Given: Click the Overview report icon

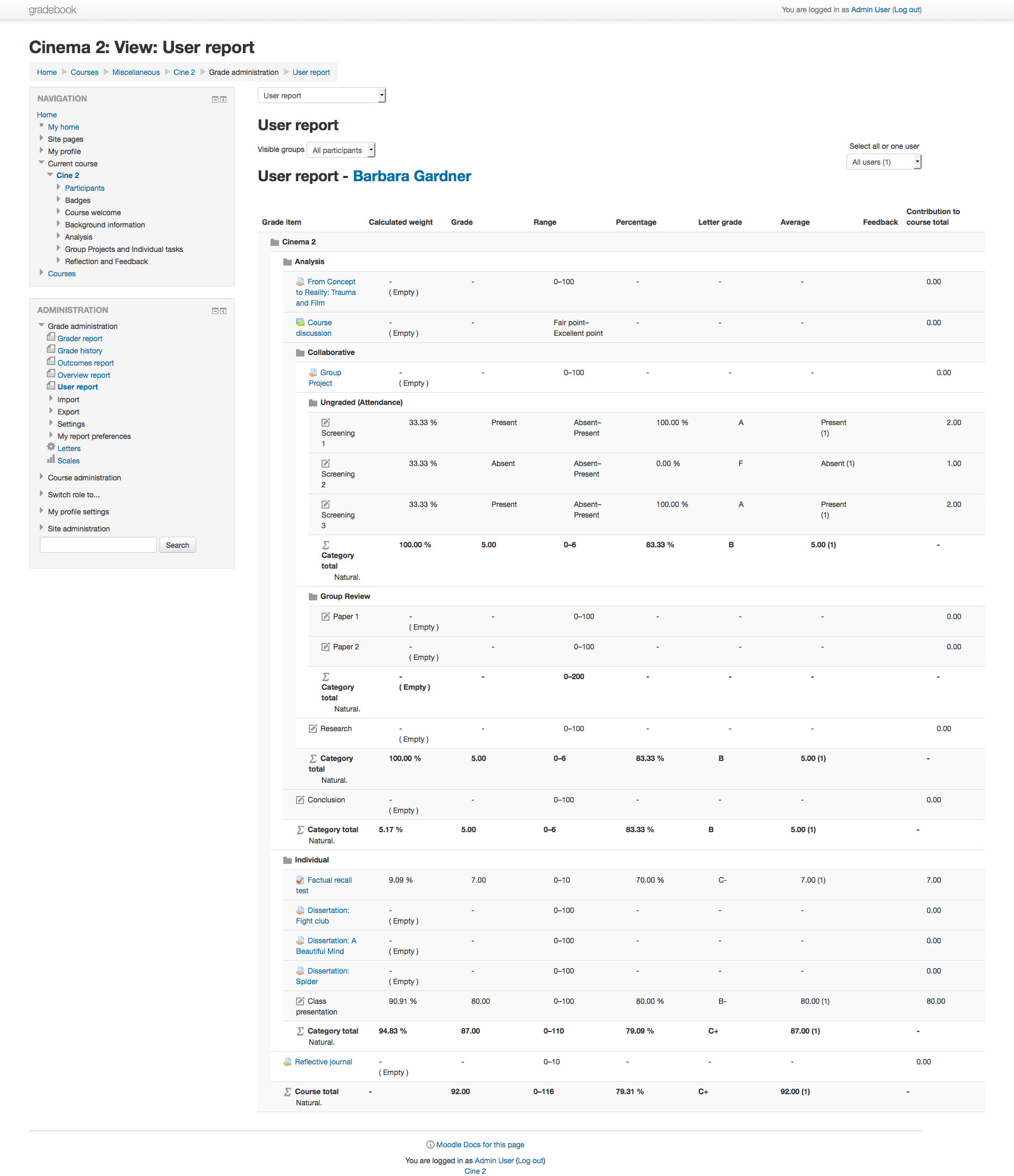Looking at the screenshot, I should [51, 374].
